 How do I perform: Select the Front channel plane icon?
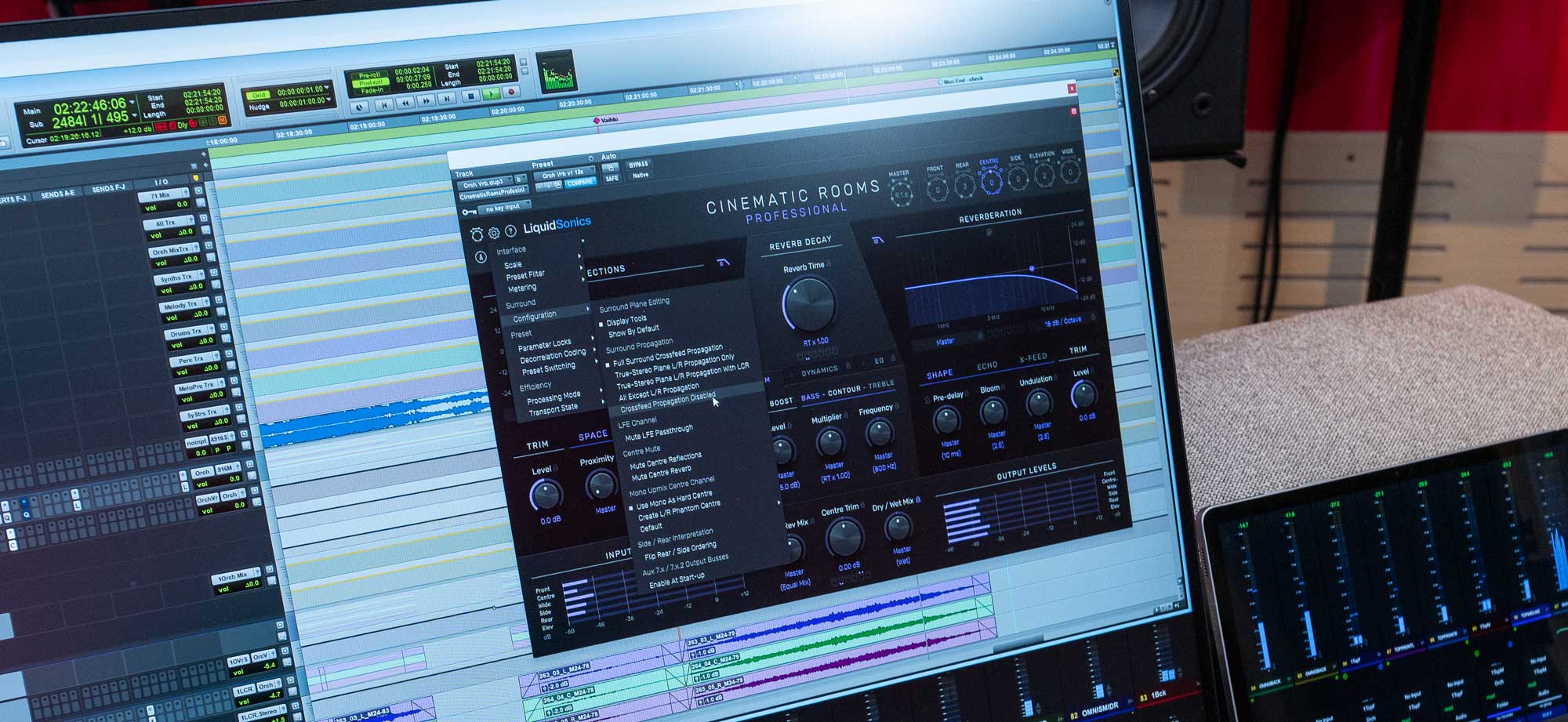[x=937, y=189]
